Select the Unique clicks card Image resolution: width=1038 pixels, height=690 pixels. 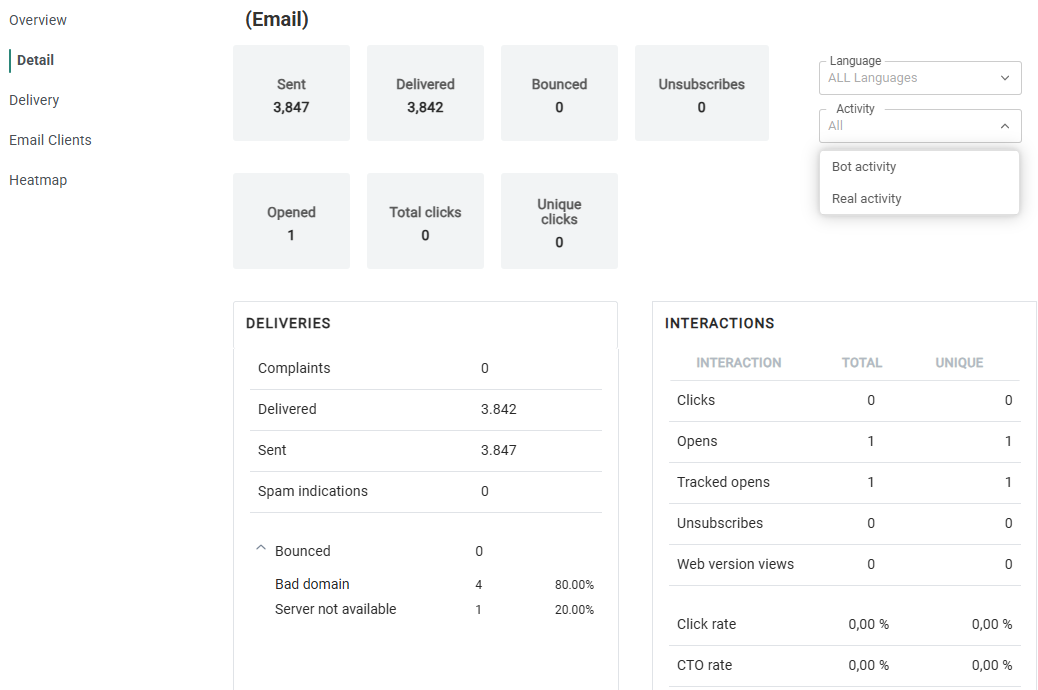click(559, 222)
